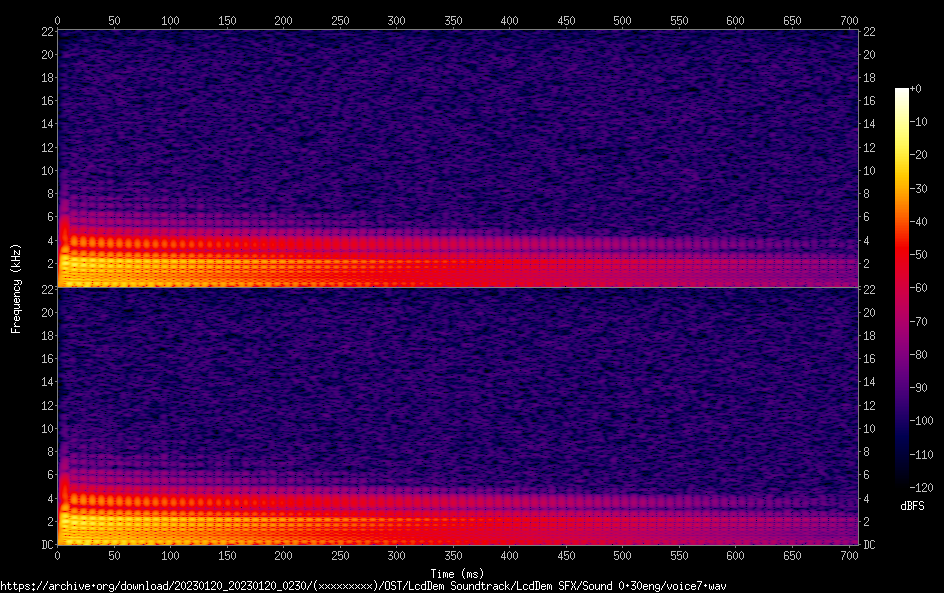Click the Time (ms) axis label

click(x=457, y=573)
